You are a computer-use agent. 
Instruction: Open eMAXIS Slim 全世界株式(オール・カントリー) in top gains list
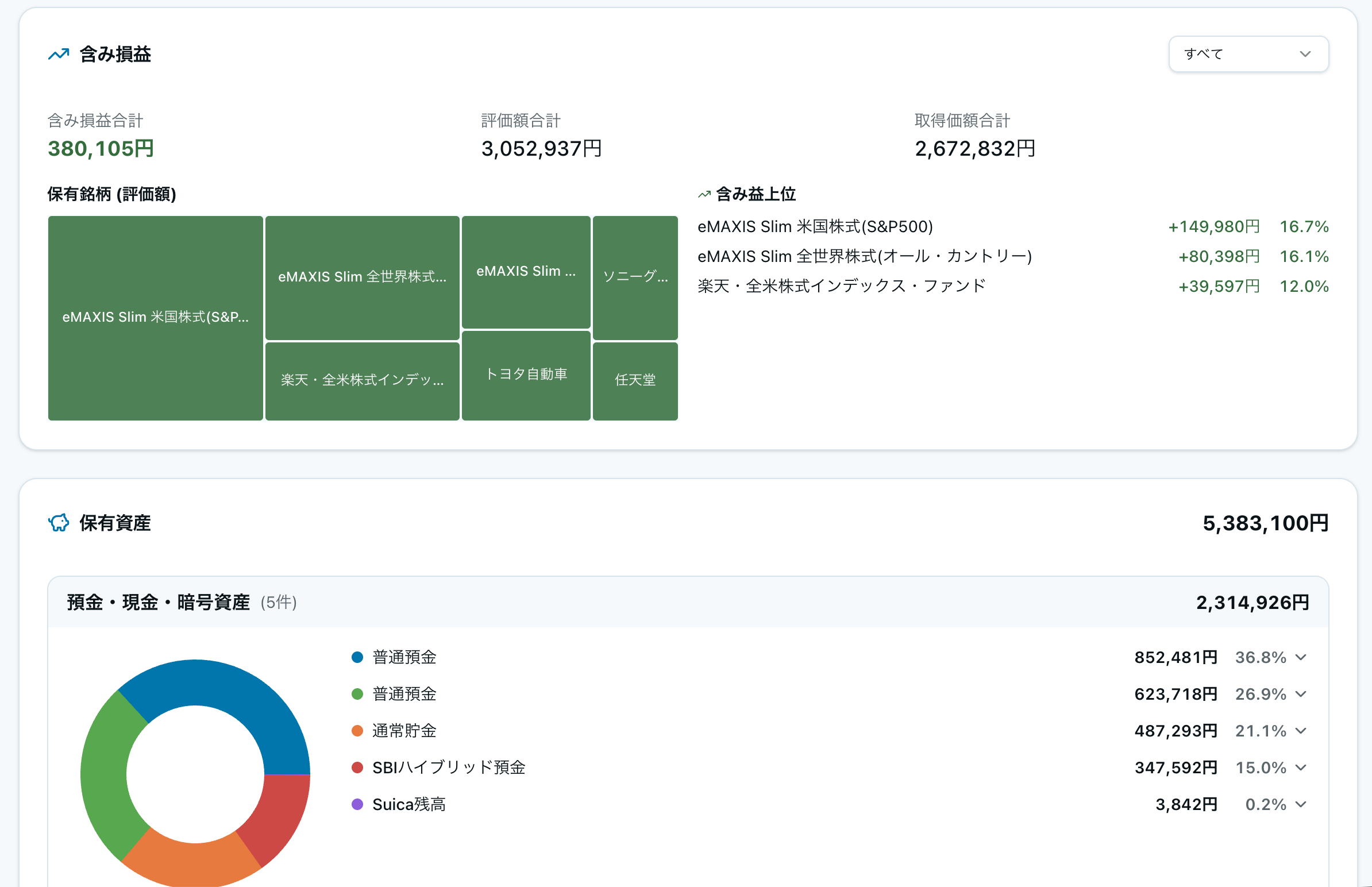(x=864, y=256)
